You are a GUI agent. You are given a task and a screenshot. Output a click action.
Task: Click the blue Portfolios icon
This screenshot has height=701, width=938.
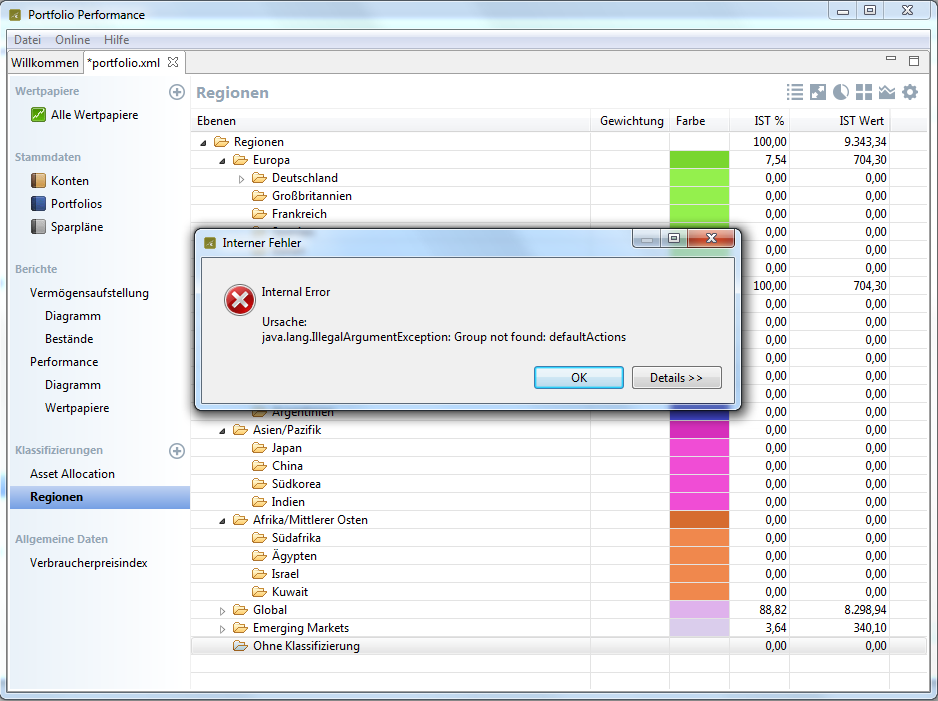click(x=38, y=203)
